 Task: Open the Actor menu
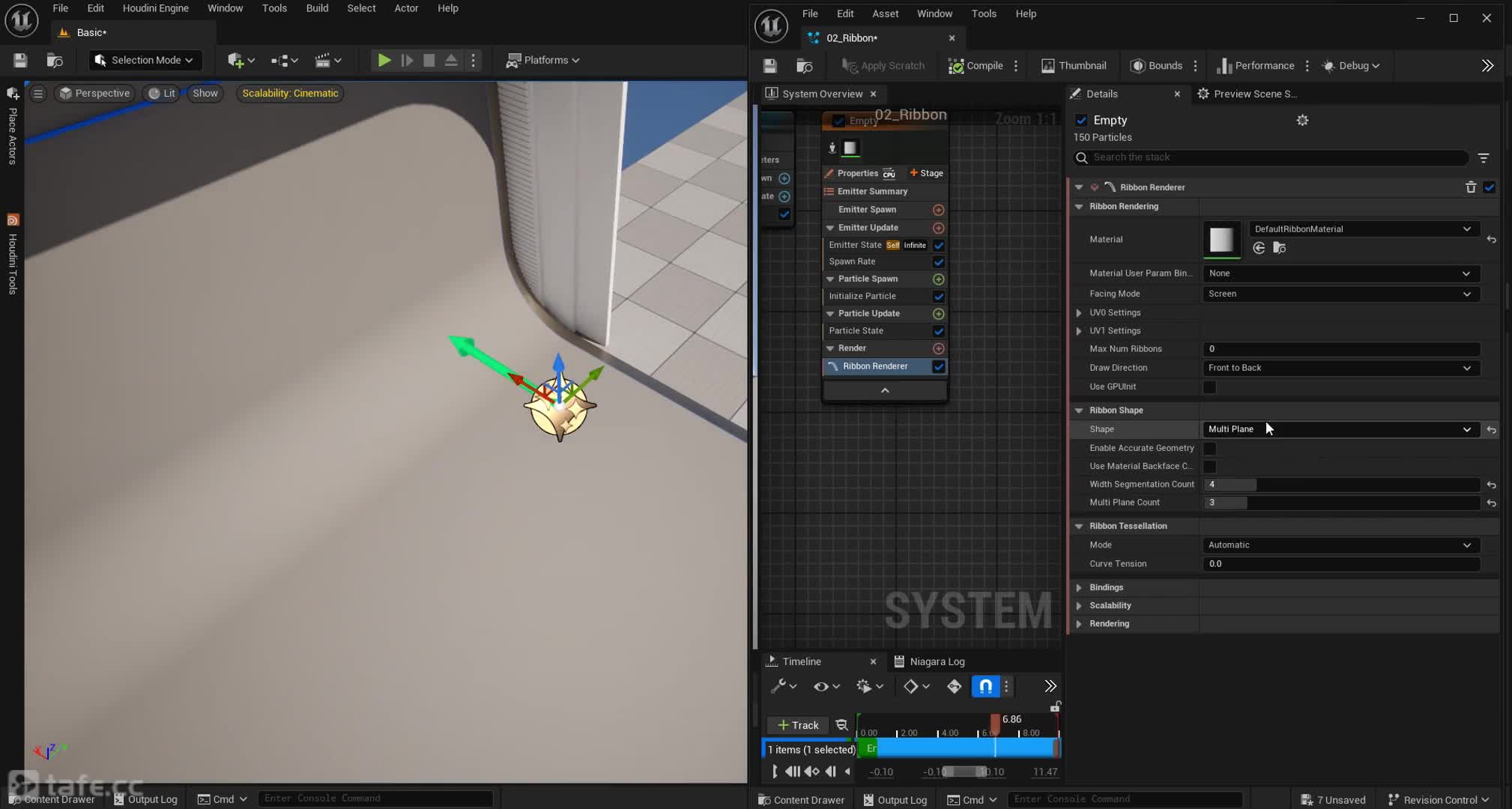[x=406, y=8]
